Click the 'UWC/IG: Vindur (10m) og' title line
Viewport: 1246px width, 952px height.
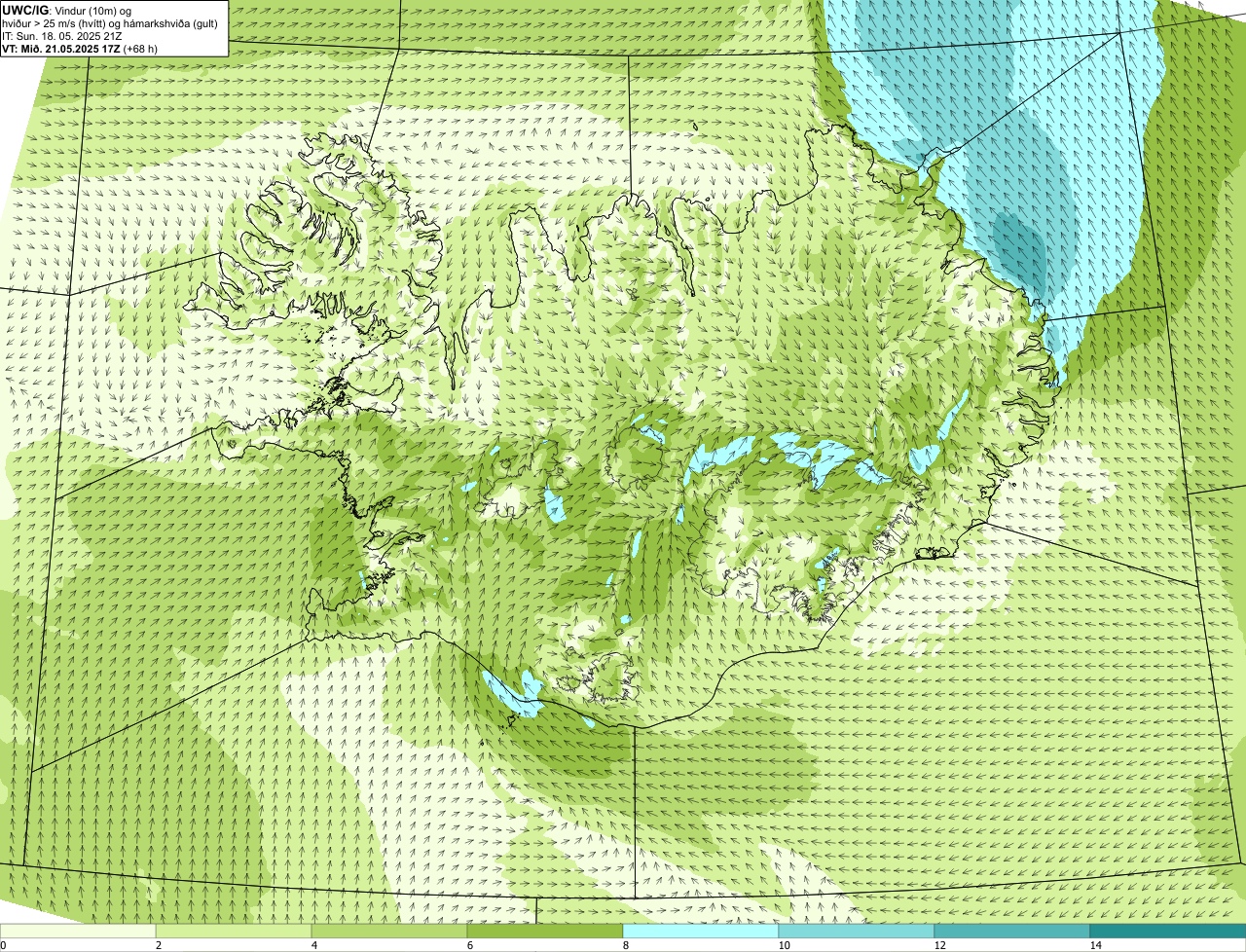click(x=67, y=10)
